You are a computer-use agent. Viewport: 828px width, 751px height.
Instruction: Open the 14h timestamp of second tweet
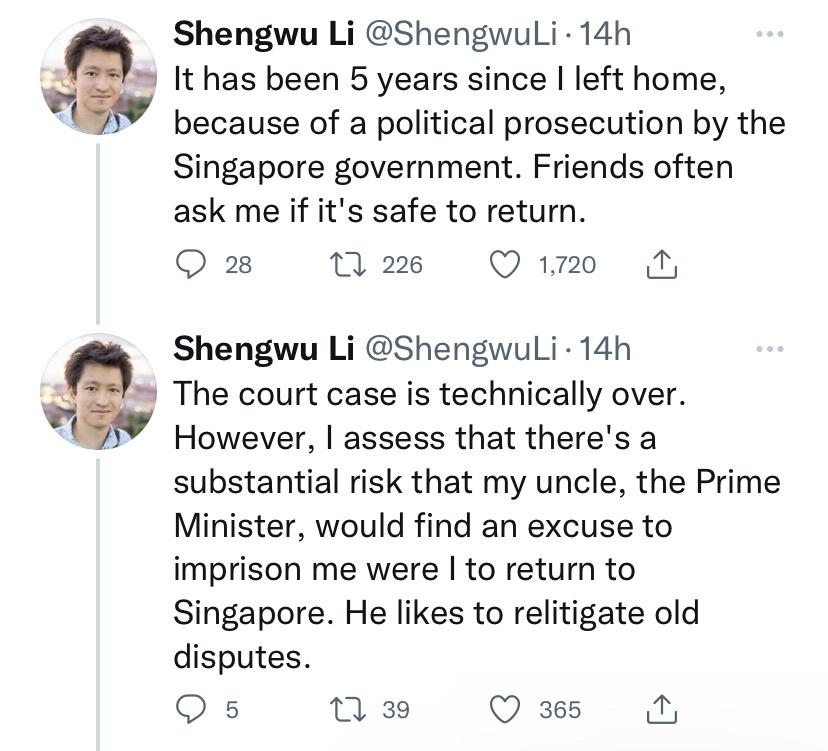coord(605,348)
